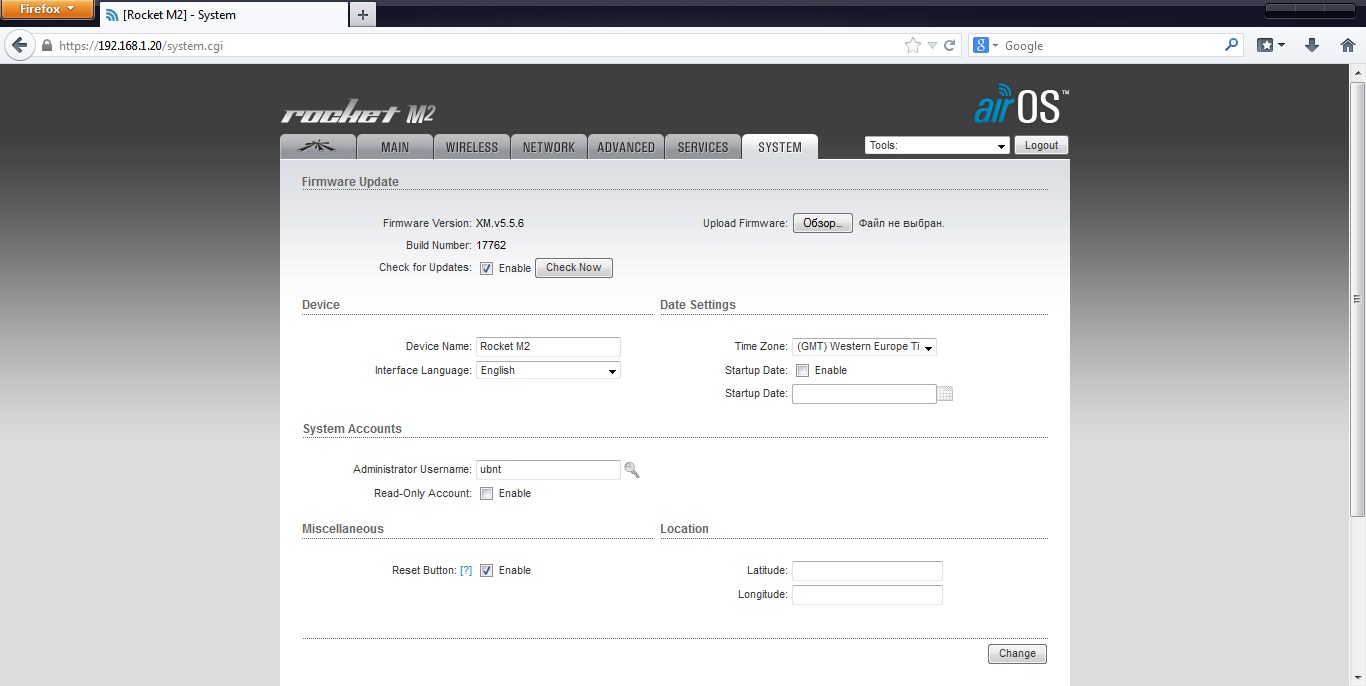Click the build number 17762
Viewport: 1366px width, 686px height.
(x=491, y=246)
